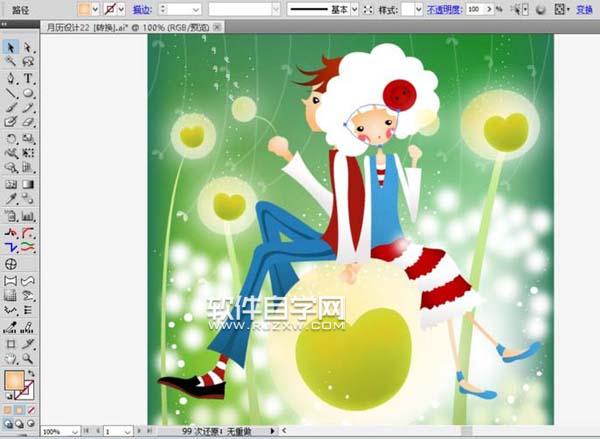Open status bar display options arrow
600x439 pixels.
(272, 431)
